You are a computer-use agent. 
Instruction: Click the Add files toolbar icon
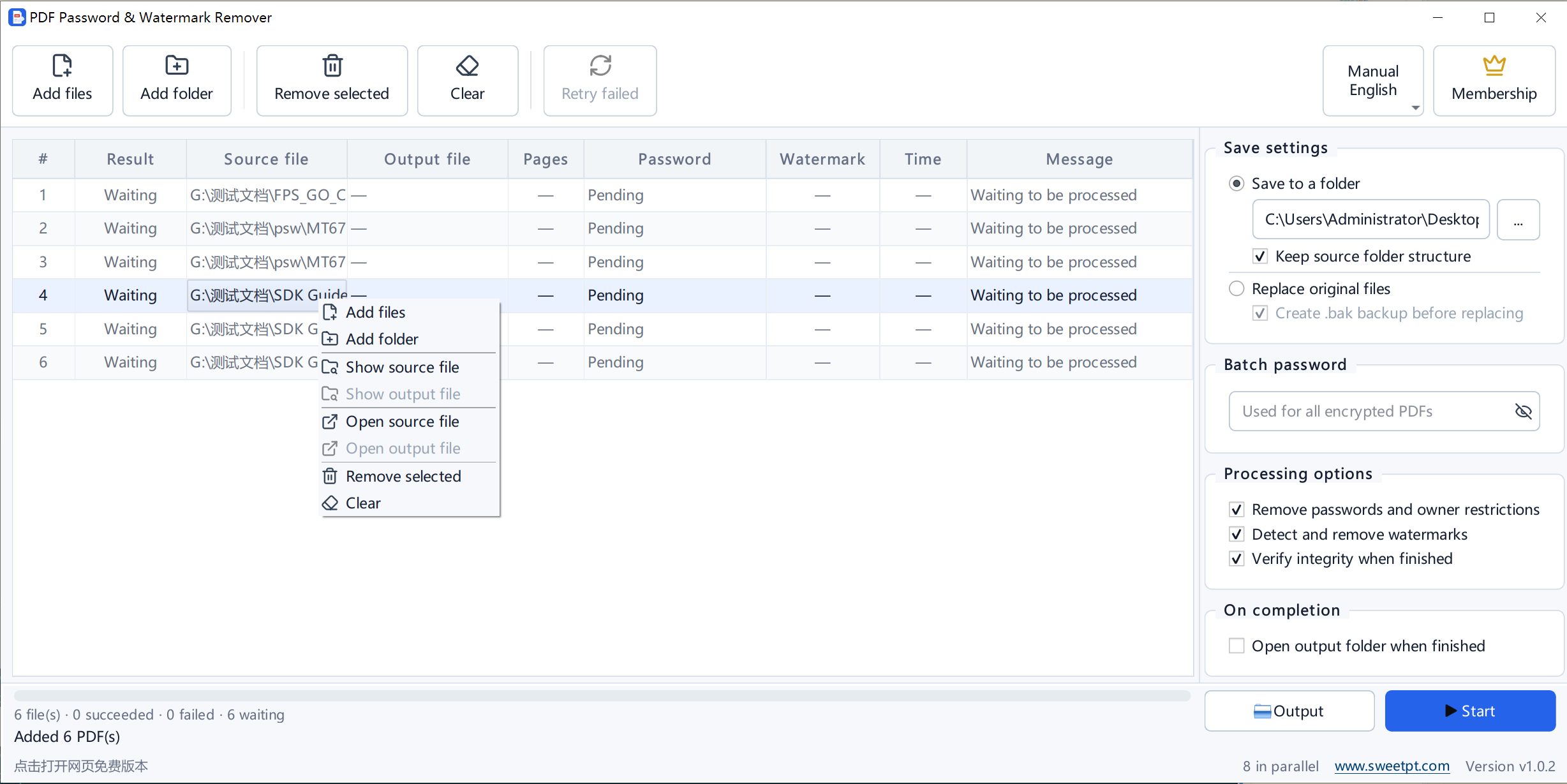63,66
